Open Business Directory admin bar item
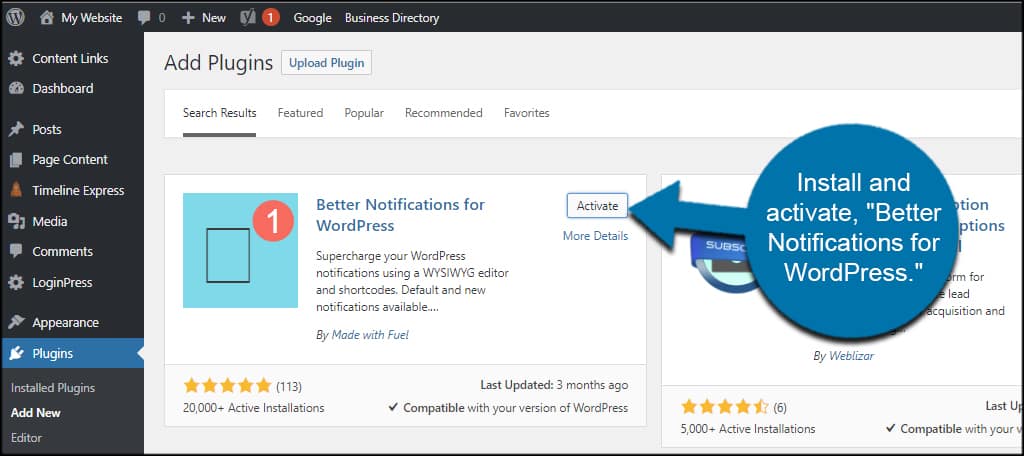Image resolution: width=1024 pixels, height=456 pixels. (392, 18)
